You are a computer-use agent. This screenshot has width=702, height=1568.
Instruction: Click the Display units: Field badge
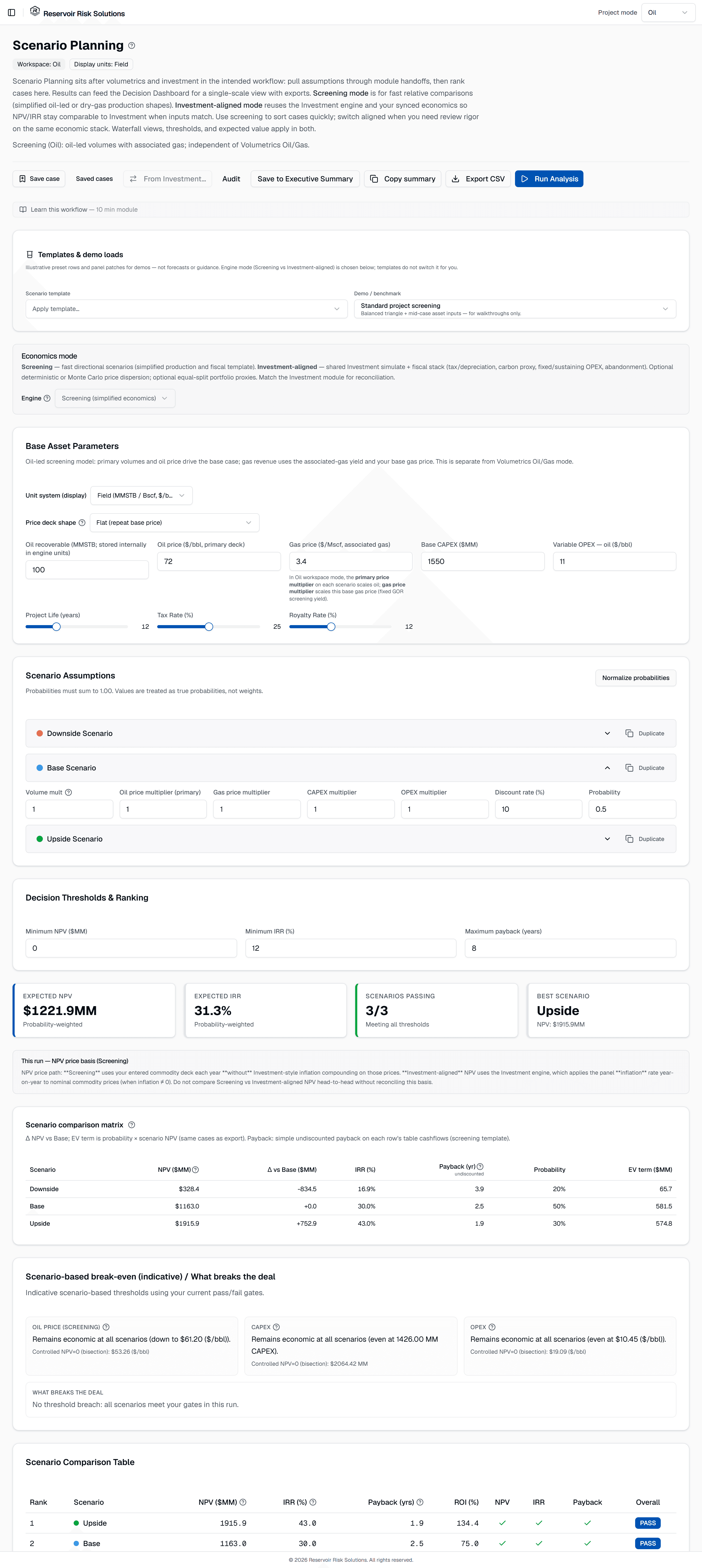(101, 65)
